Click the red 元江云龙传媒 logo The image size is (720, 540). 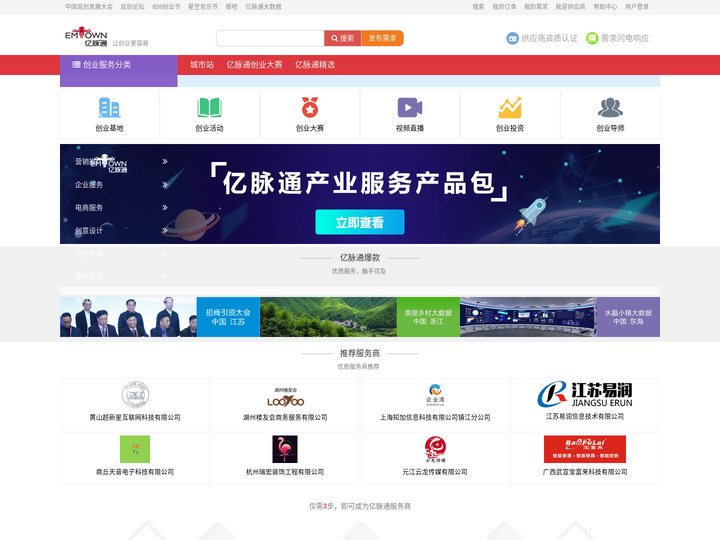435,449
